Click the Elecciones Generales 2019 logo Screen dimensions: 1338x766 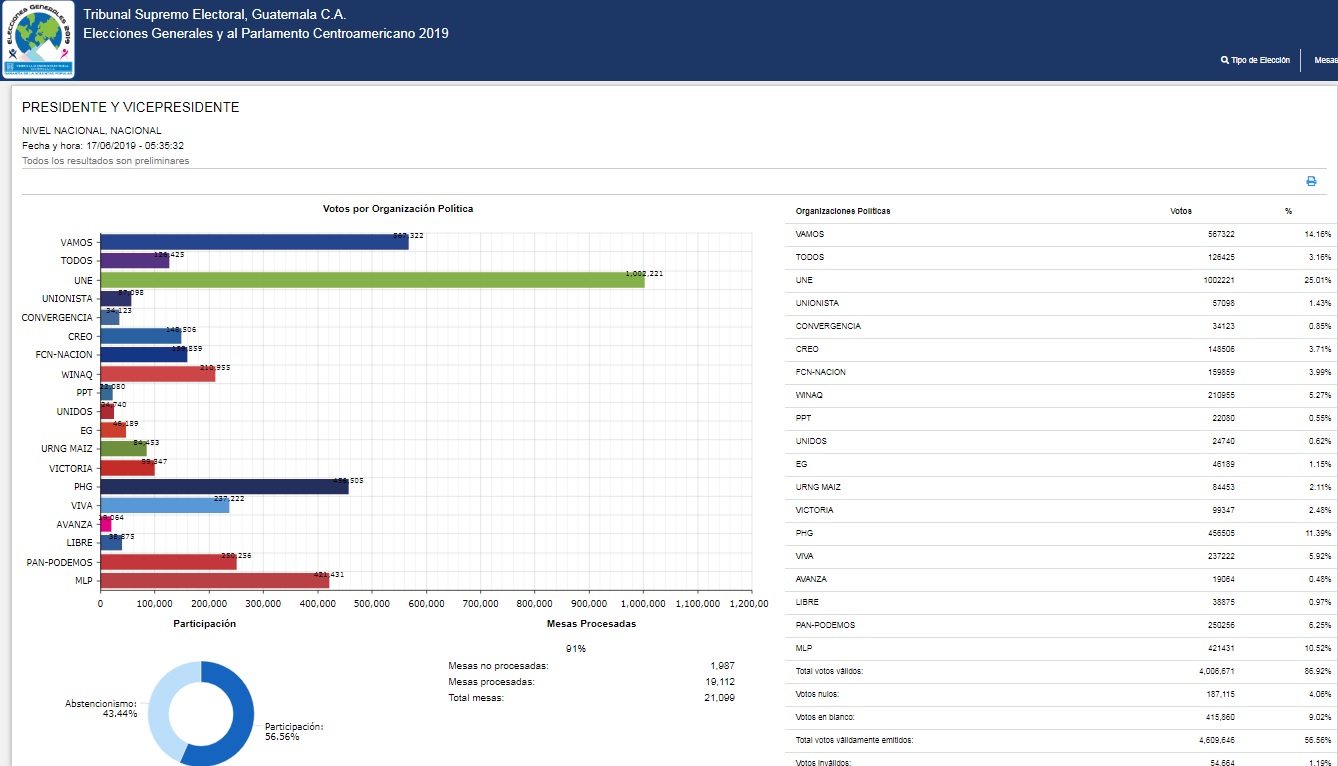38,41
